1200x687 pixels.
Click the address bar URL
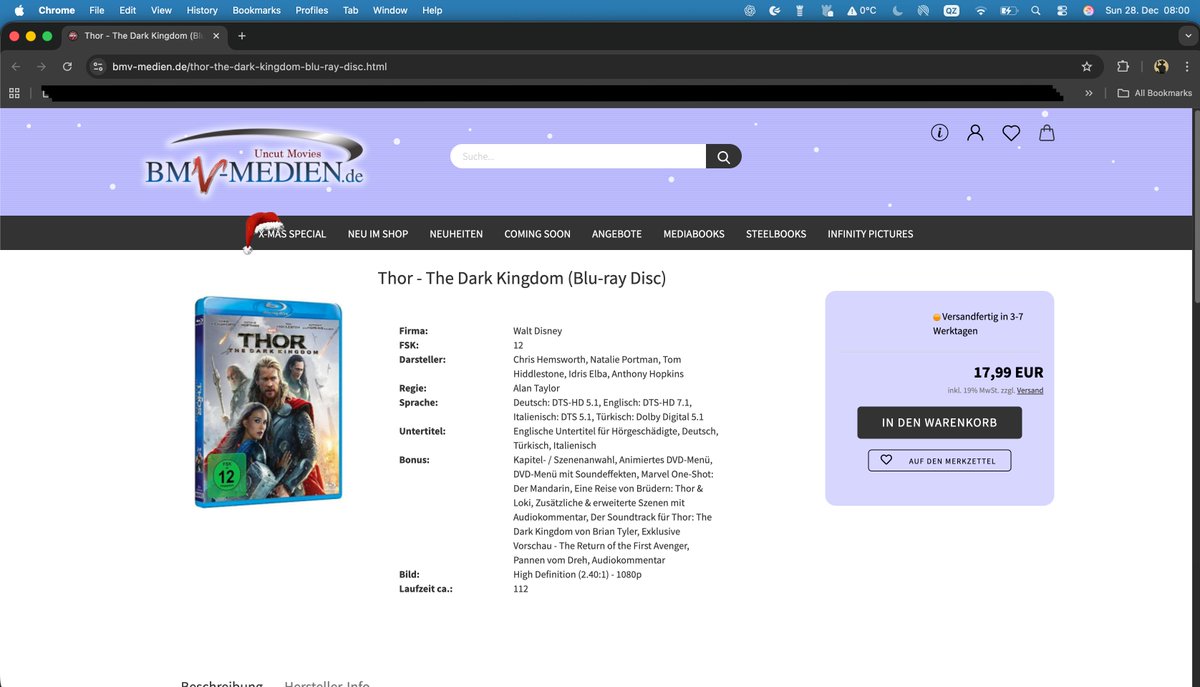tap(249, 67)
